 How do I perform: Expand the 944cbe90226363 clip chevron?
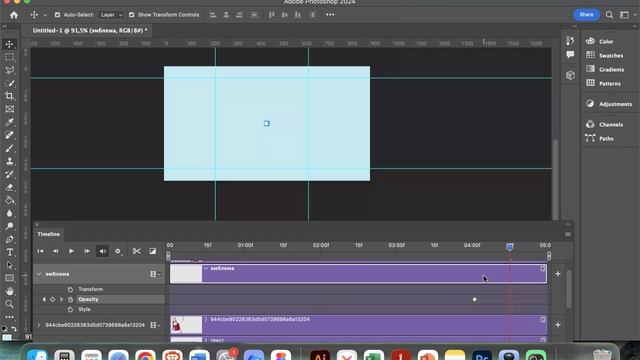coord(206,319)
